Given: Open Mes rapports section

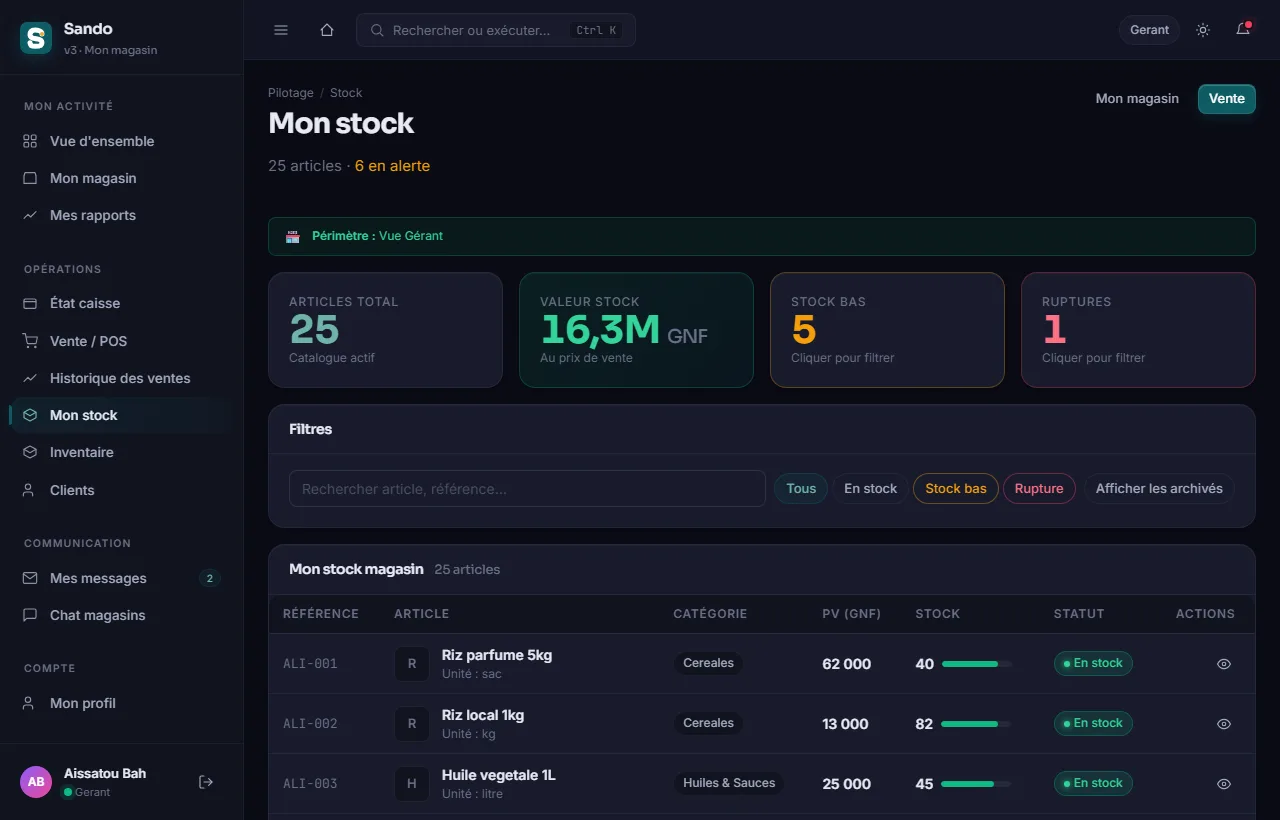Looking at the screenshot, I should 122,215.
